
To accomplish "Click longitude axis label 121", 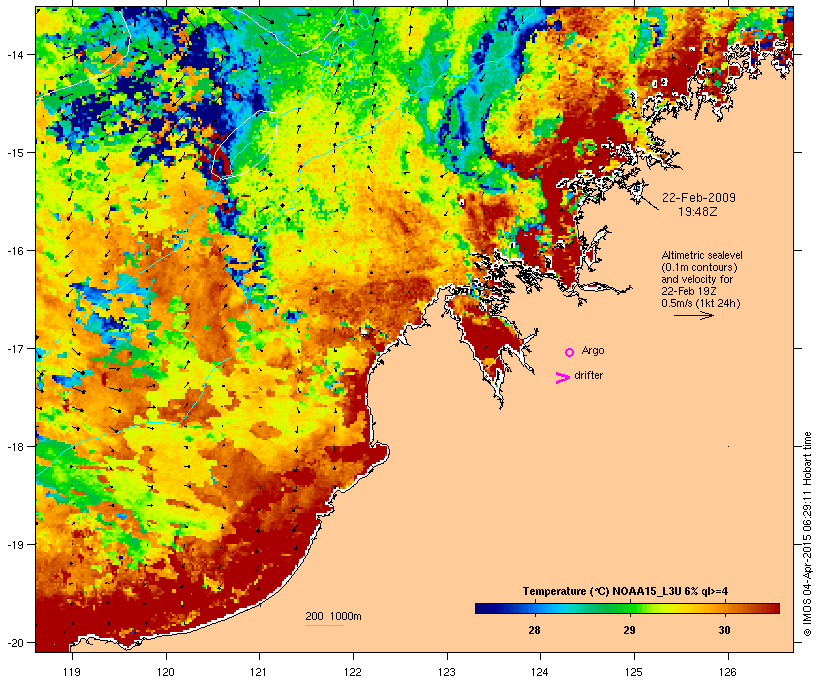I will click(x=259, y=672).
